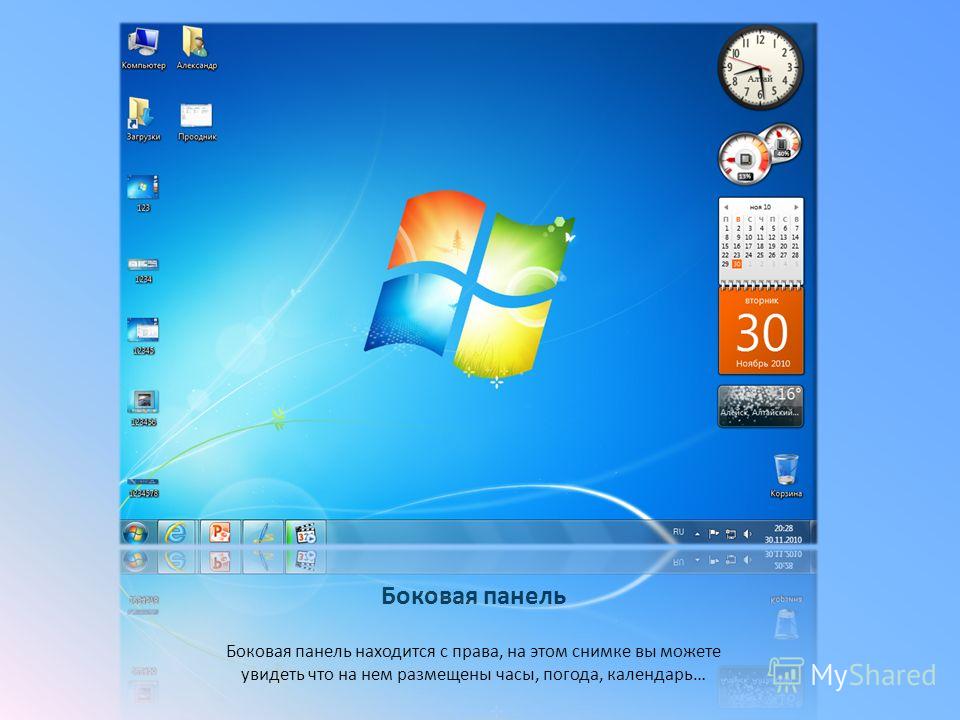Go to previous month in calendar gadget

point(726,207)
